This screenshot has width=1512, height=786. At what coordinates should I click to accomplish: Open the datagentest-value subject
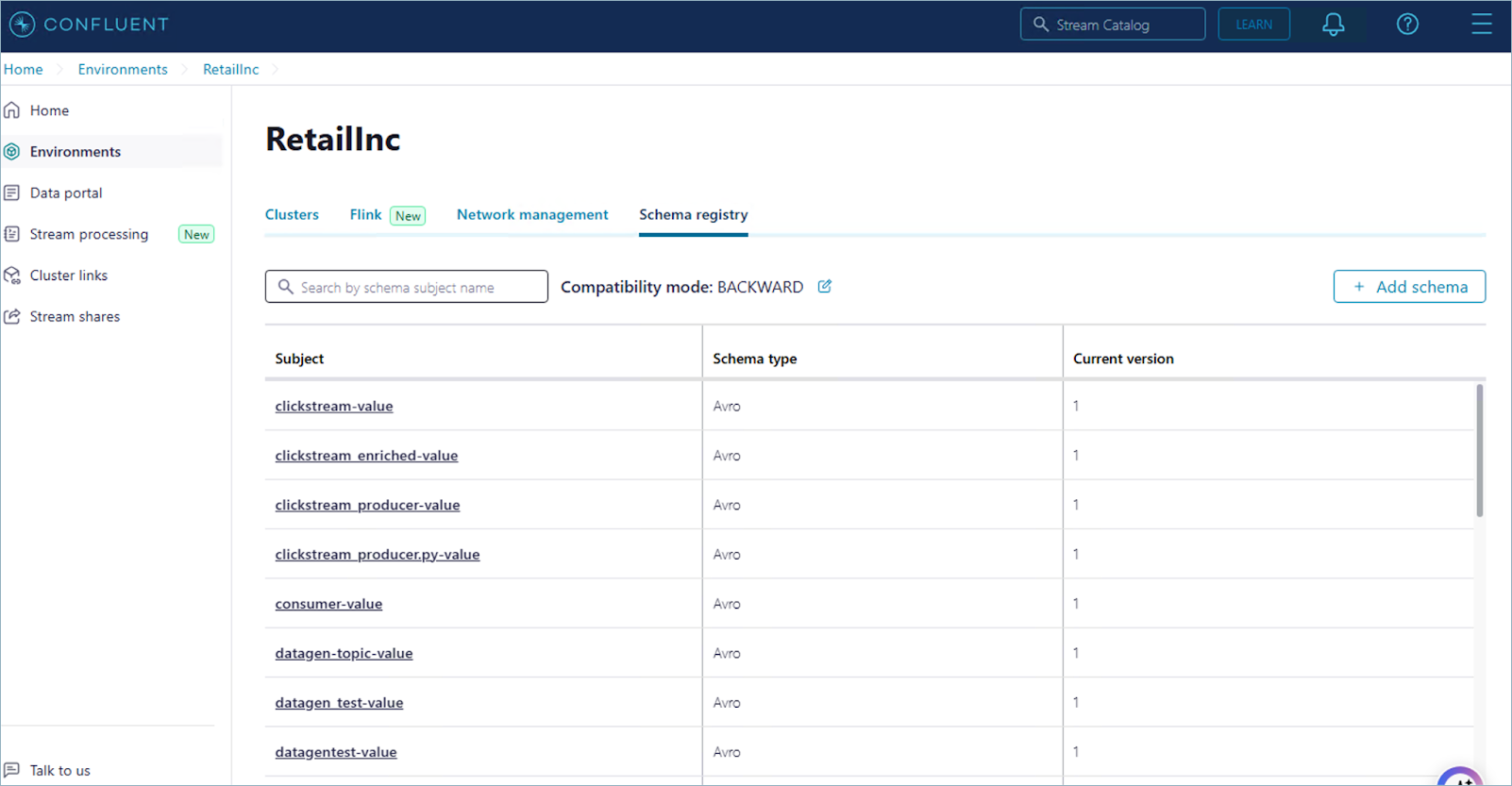pyautogui.click(x=336, y=752)
